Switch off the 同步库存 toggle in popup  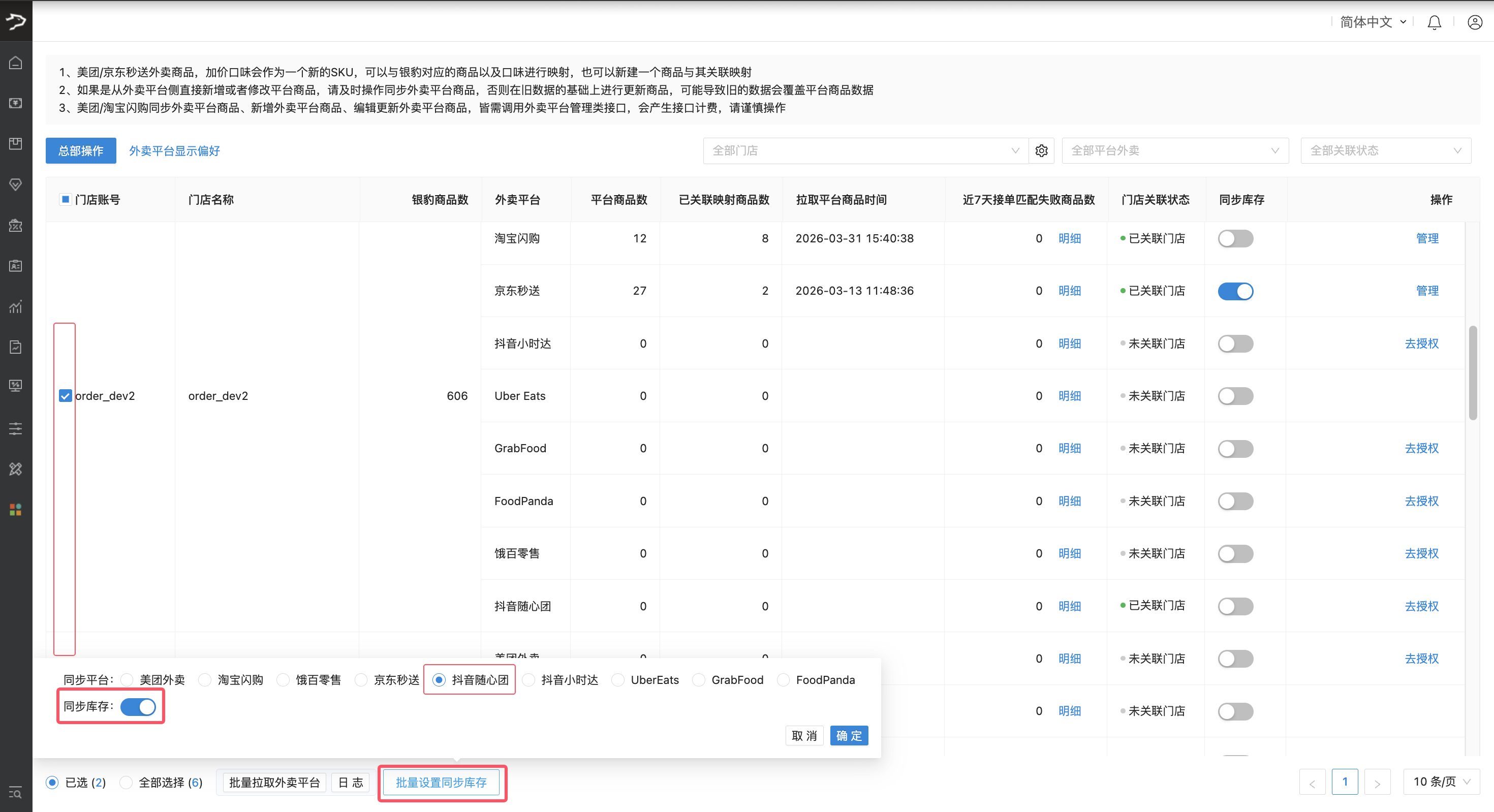(138, 707)
